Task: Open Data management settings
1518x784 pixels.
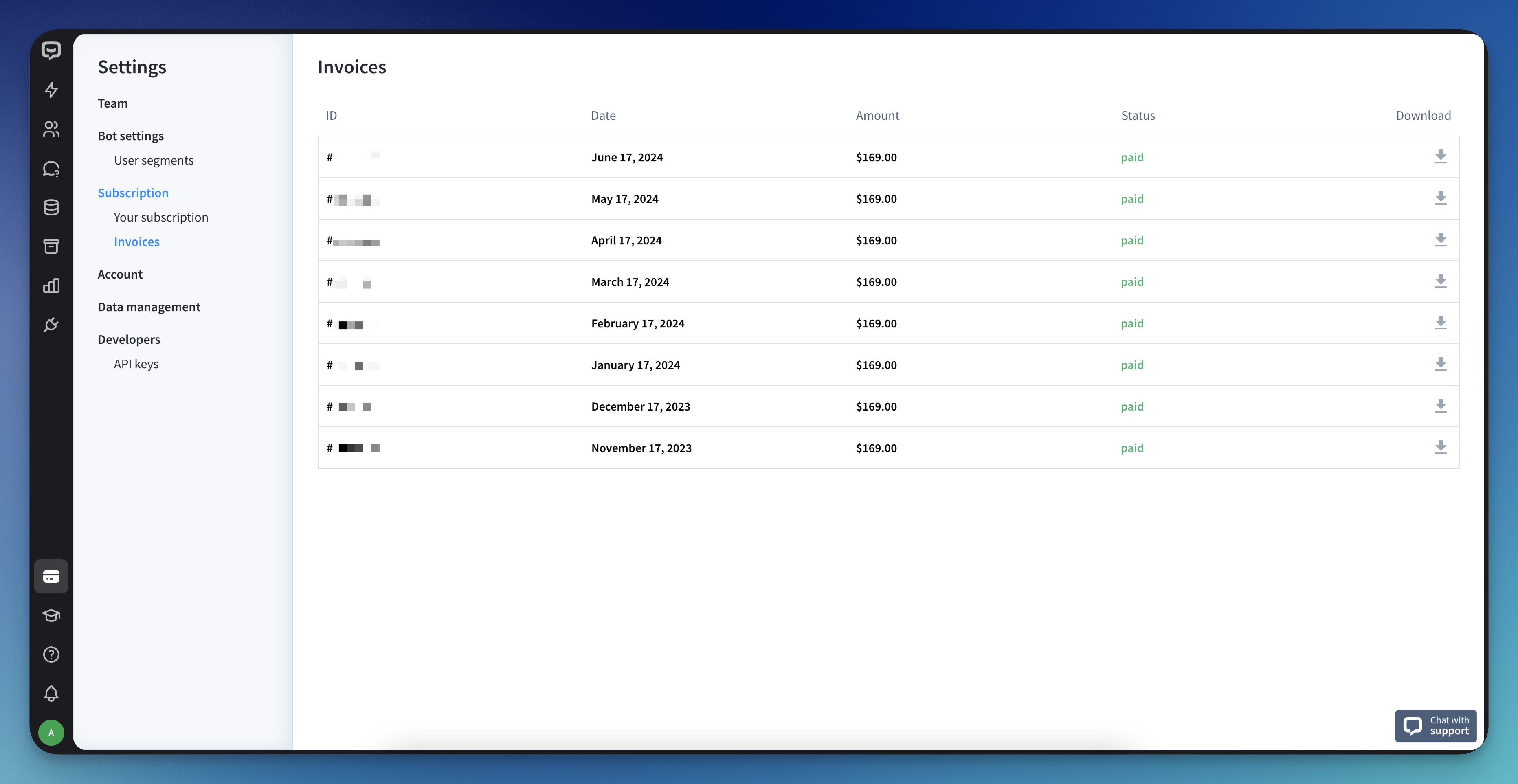Action: click(x=149, y=306)
